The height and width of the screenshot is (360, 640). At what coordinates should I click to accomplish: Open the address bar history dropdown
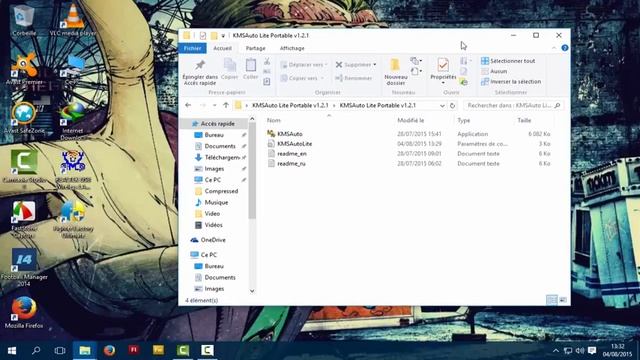click(x=442, y=105)
